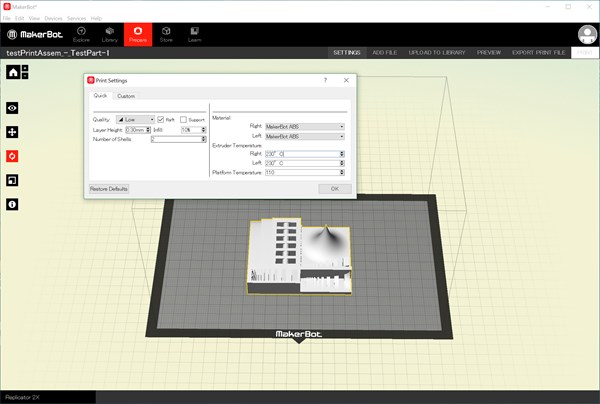The image size is (600, 404).
Task: Click PREVIEW button
Action: coord(489,52)
